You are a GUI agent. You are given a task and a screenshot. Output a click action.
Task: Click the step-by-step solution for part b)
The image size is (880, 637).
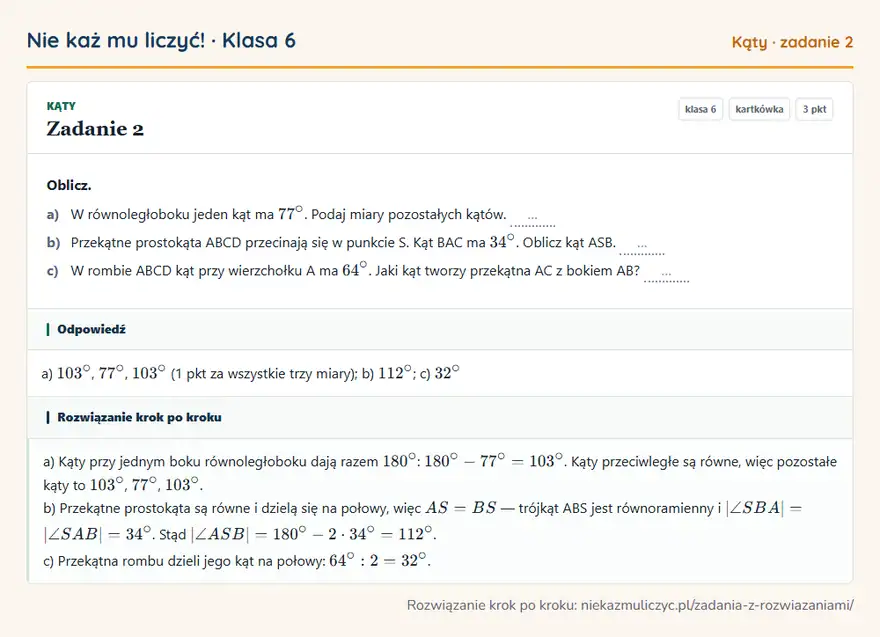click(x=423, y=521)
